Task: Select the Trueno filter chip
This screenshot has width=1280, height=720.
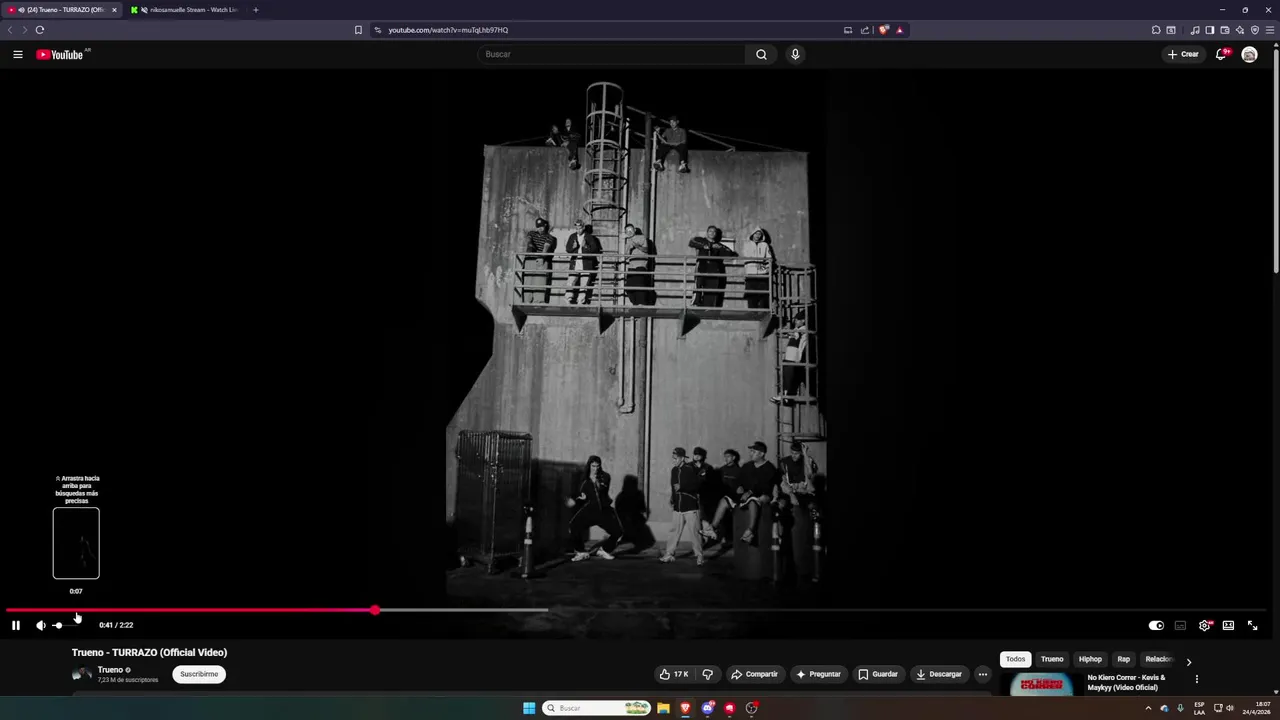Action: 1052,659
